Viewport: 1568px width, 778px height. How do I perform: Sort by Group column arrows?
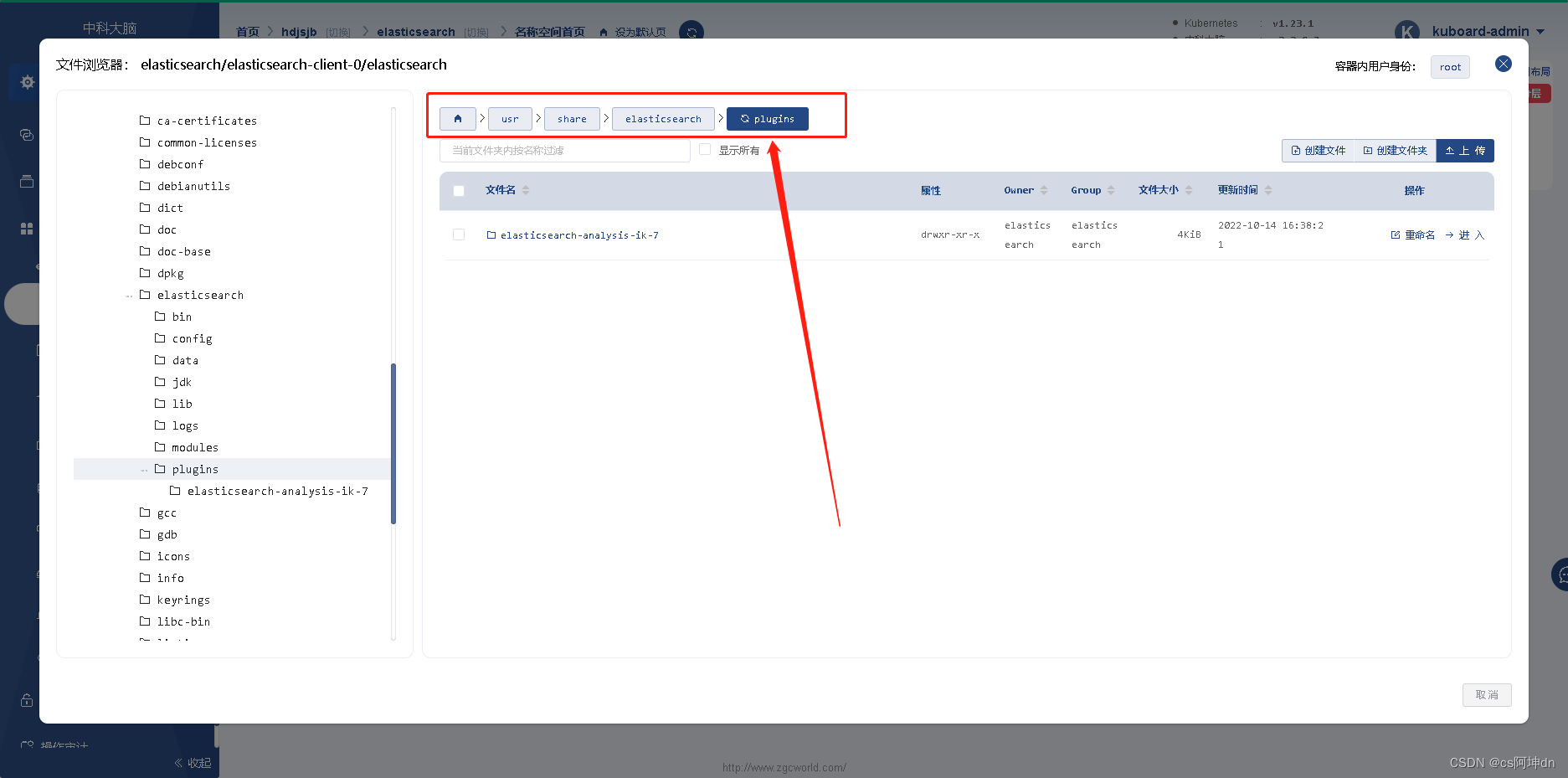pyautogui.click(x=1111, y=190)
